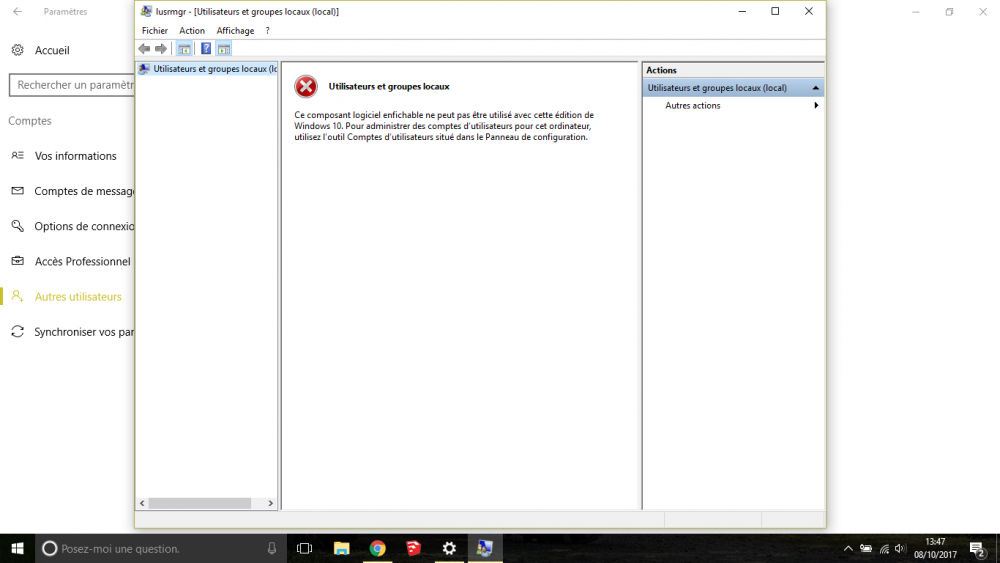Click the lusrmgr title bar app icon
Viewport: 1000px width, 563px height.
[146, 11]
